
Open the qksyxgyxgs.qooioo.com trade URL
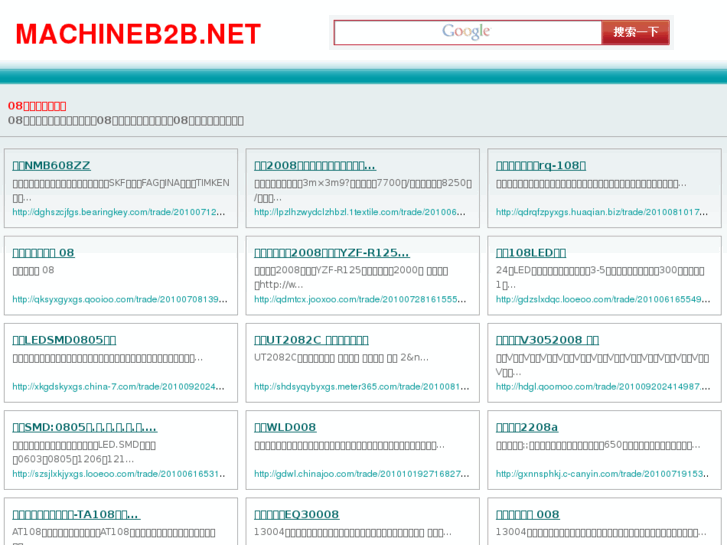pos(120,299)
